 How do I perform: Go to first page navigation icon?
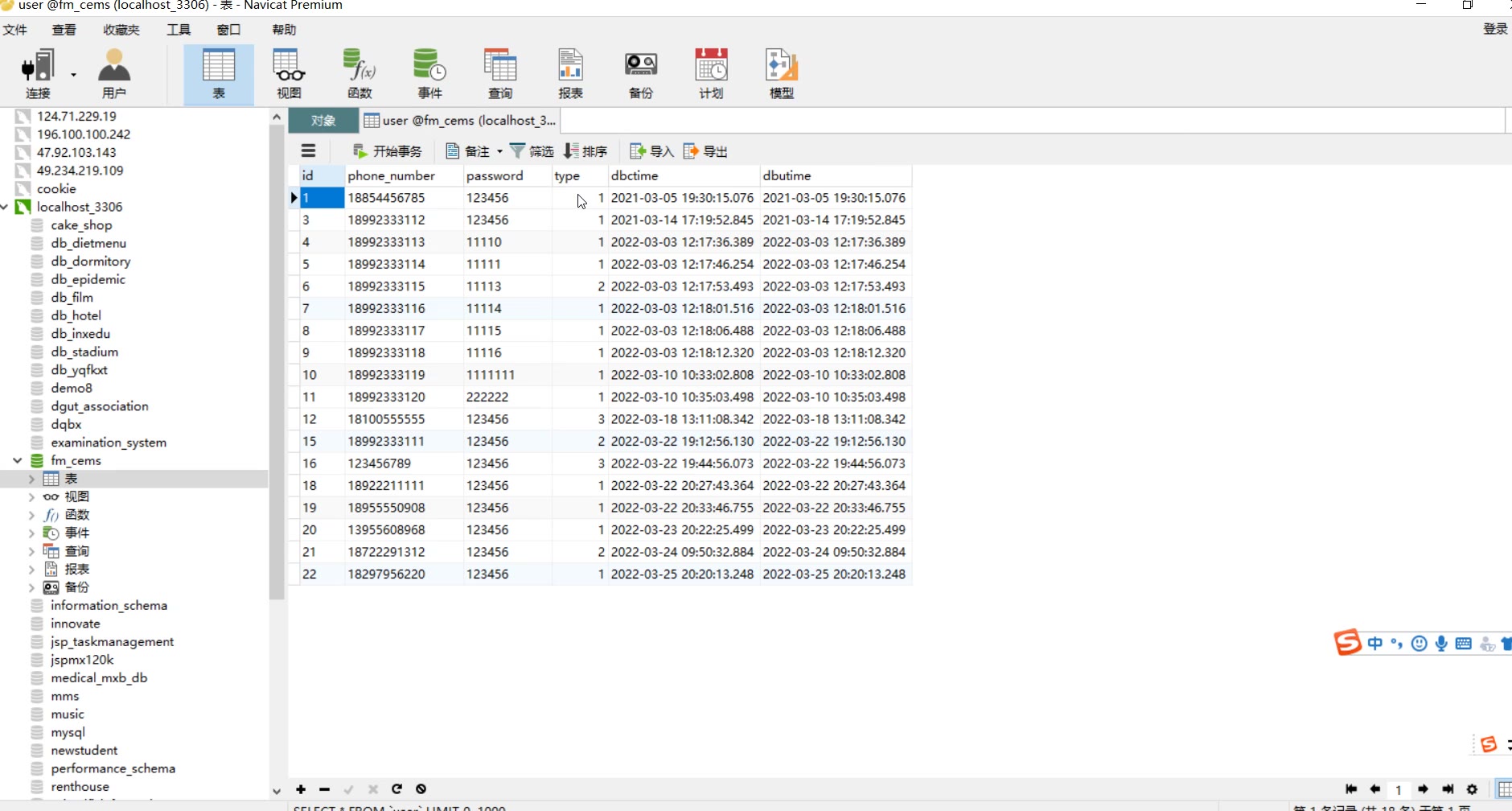tap(1351, 789)
